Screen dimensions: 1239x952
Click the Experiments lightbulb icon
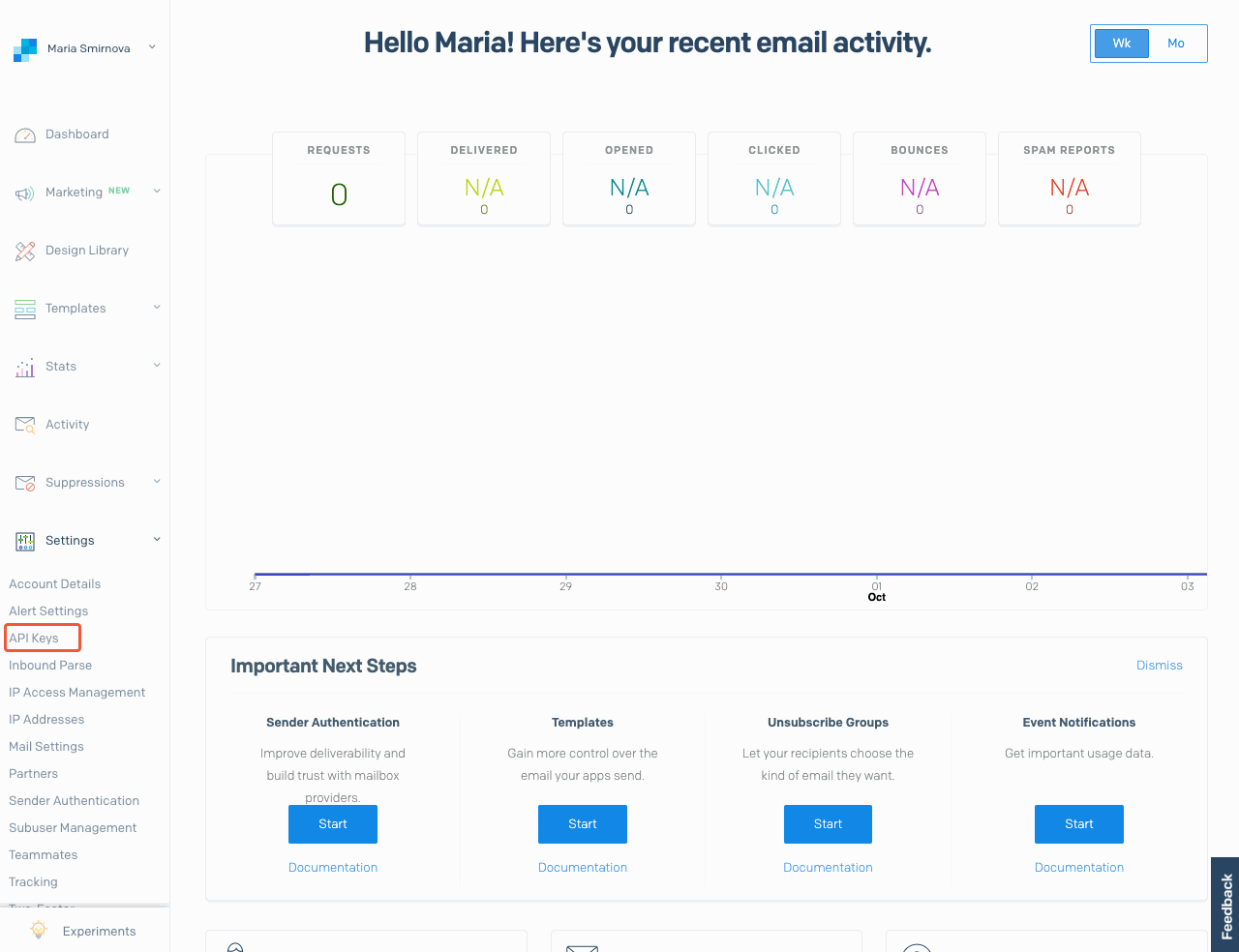pyautogui.click(x=39, y=930)
